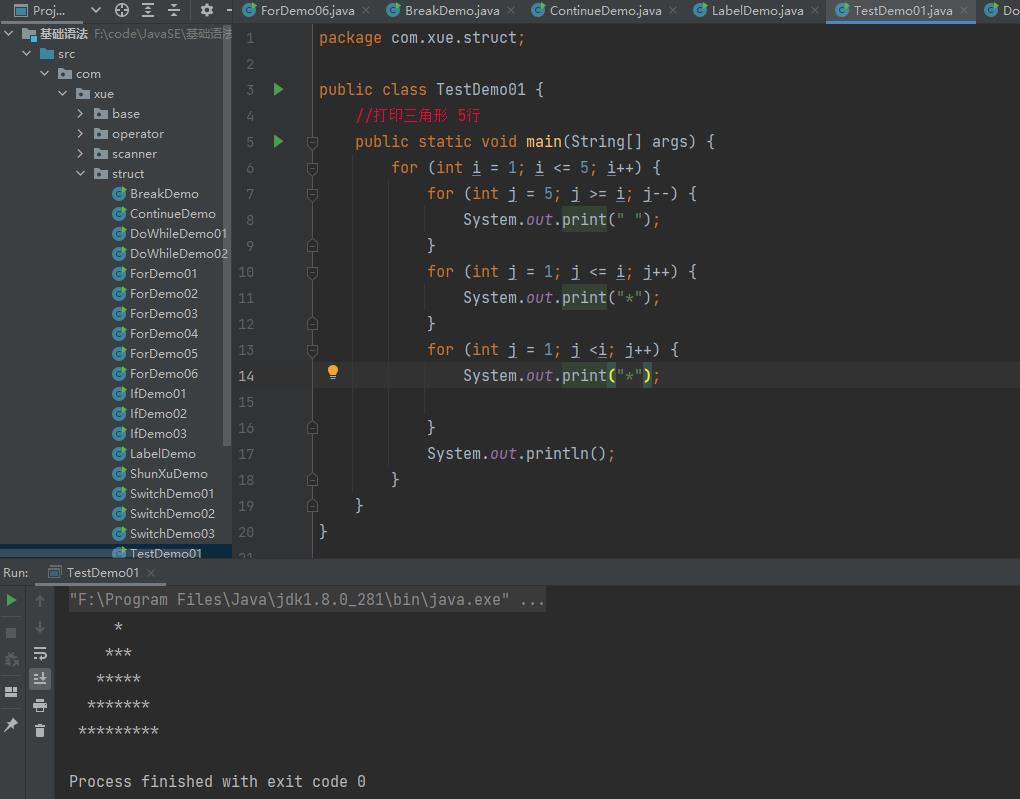Click the run gutter arrow beside main method
Screen dimensions: 1020x799
pos(279,142)
